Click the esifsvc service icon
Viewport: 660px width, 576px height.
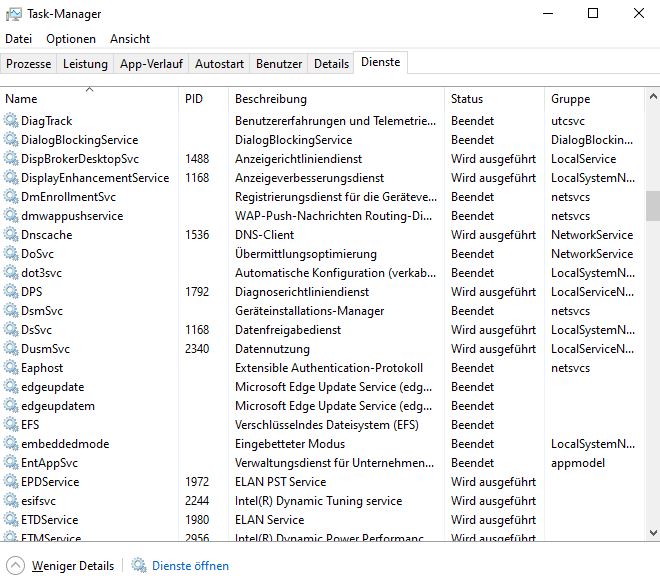coord(11,500)
